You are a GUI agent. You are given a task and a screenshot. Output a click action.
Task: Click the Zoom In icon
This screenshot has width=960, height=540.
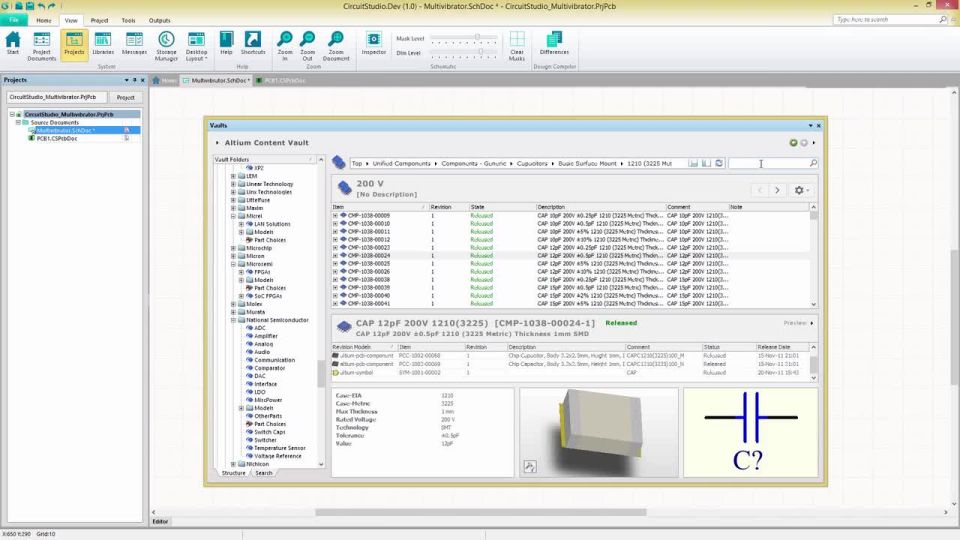285,46
